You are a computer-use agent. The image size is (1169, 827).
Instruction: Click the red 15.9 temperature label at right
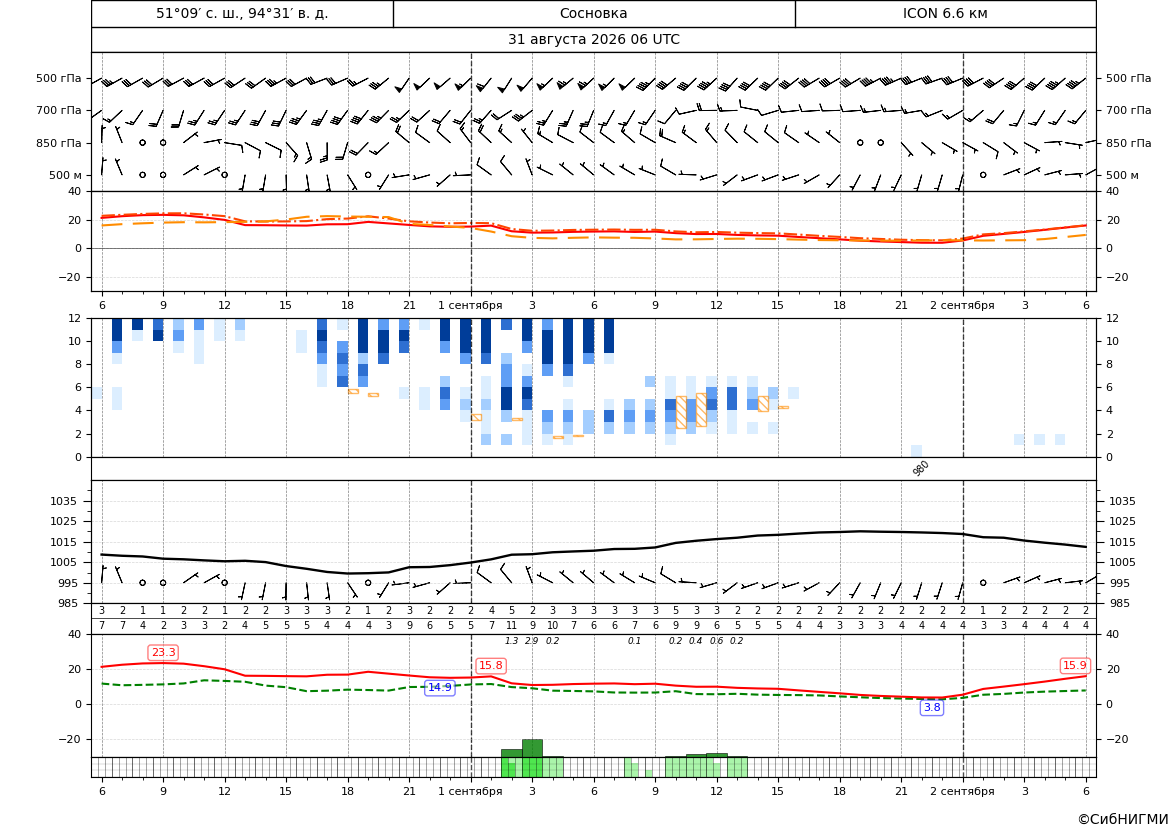pyautogui.click(x=1075, y=665)
